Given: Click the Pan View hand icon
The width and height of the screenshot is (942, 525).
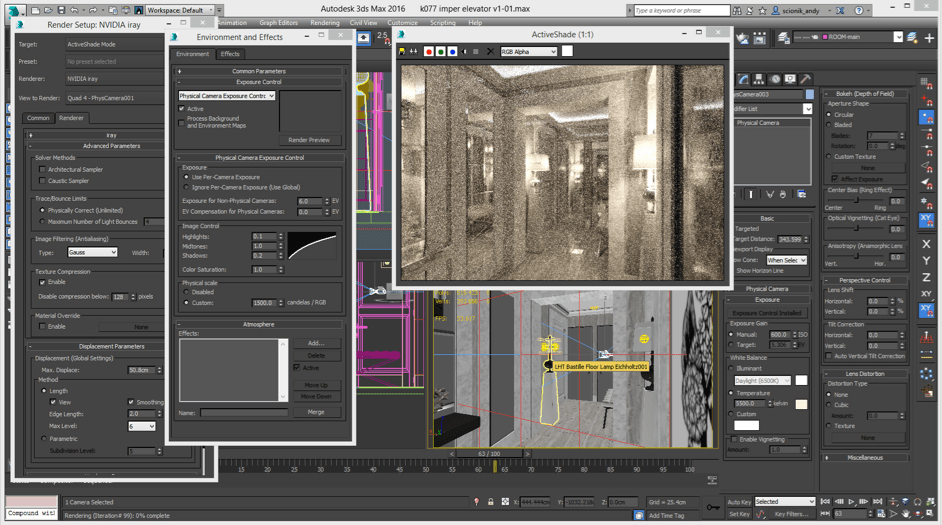Looking at the screenshot, I should 905,514.
